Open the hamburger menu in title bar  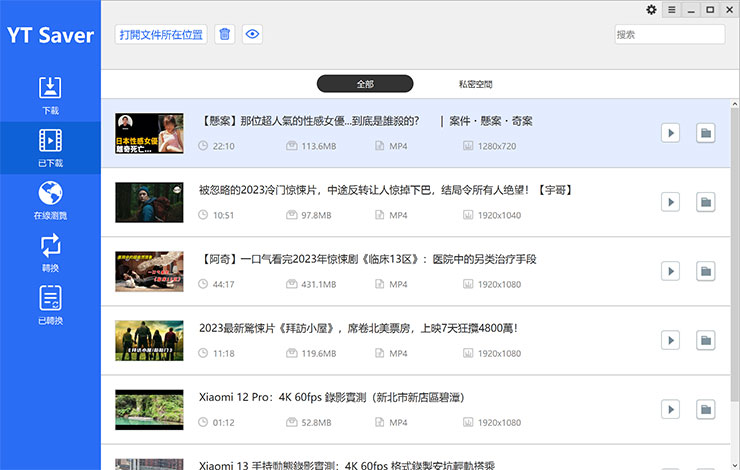[672, 10]
